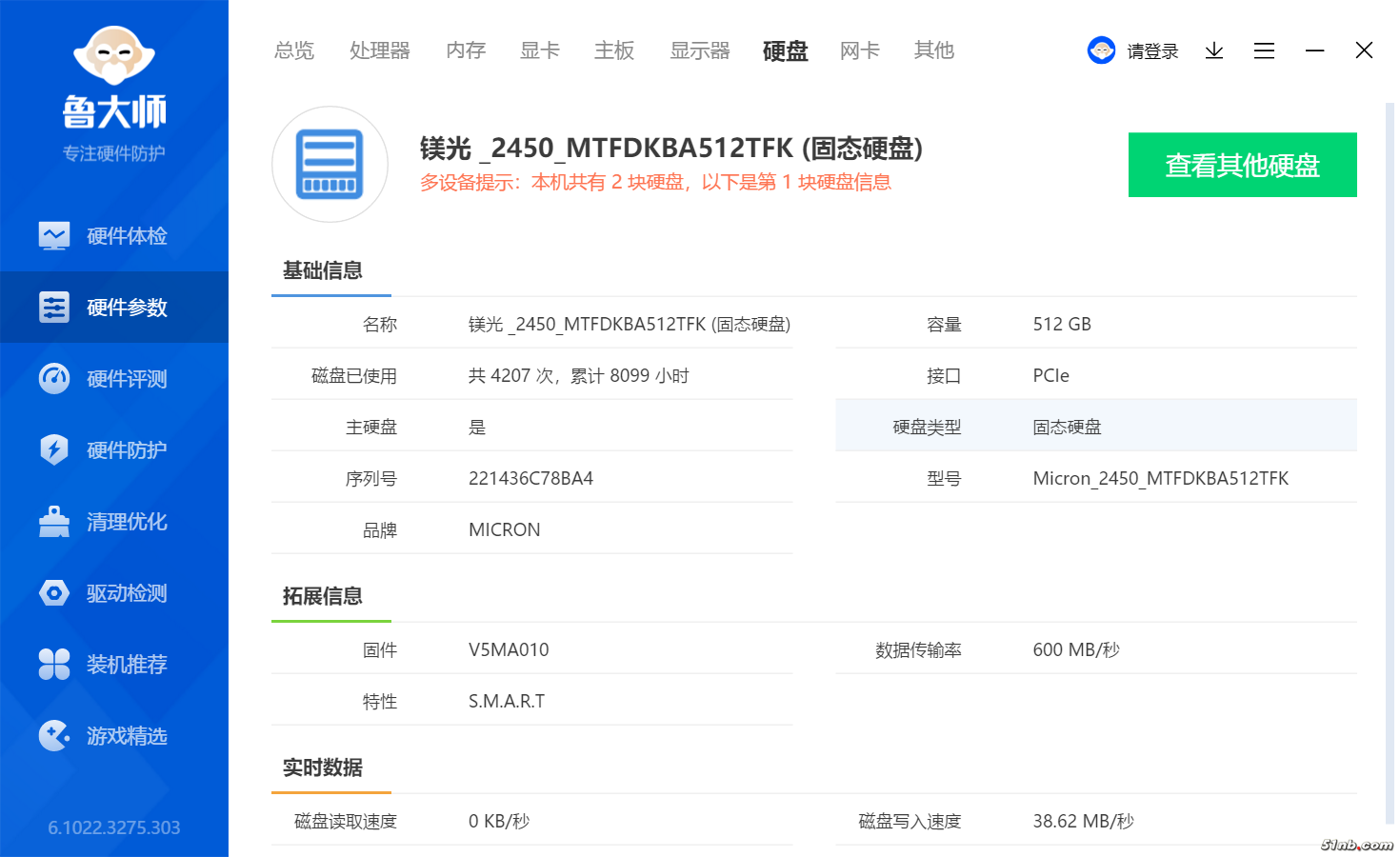
Task: Select the 装机推荐 clover icon
Action: pos(54,664)
